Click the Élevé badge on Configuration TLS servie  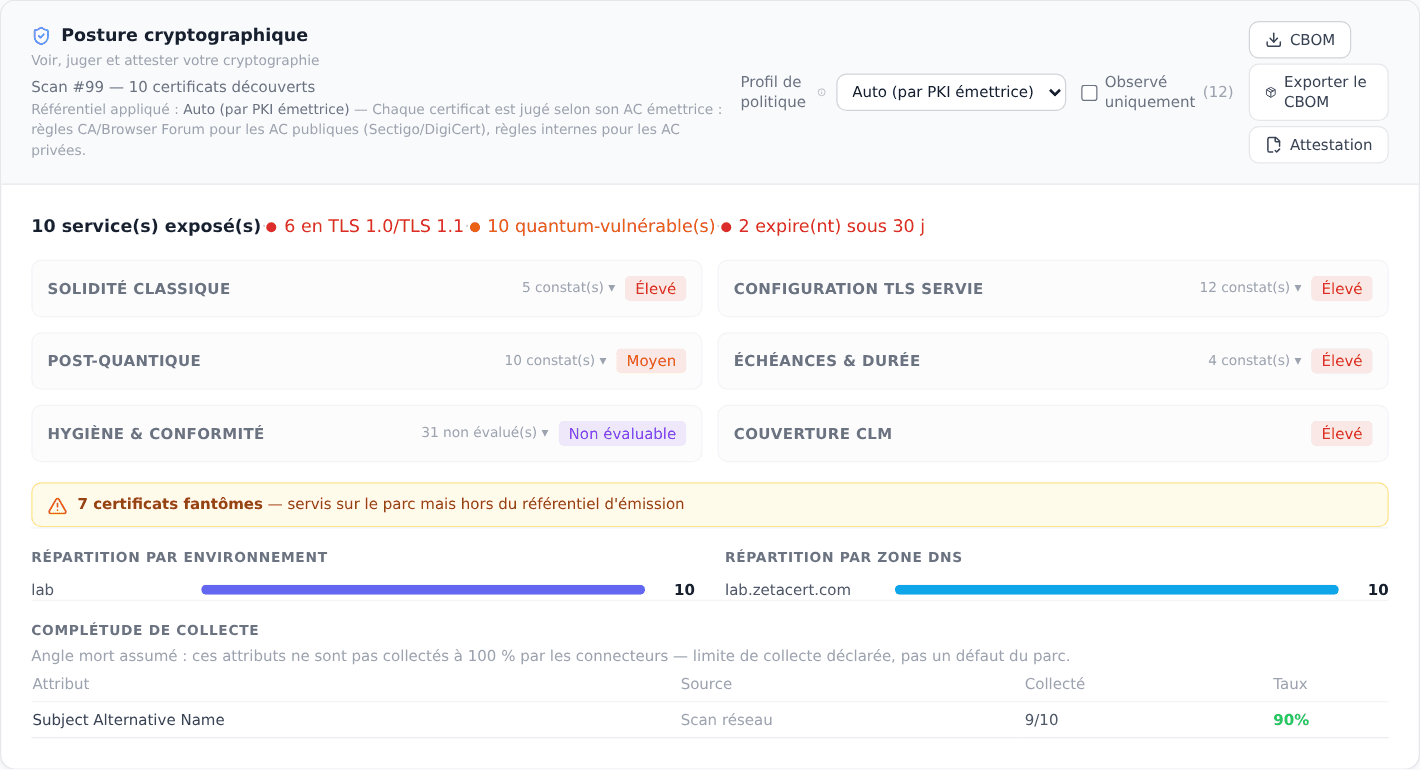pos(1342,289)
